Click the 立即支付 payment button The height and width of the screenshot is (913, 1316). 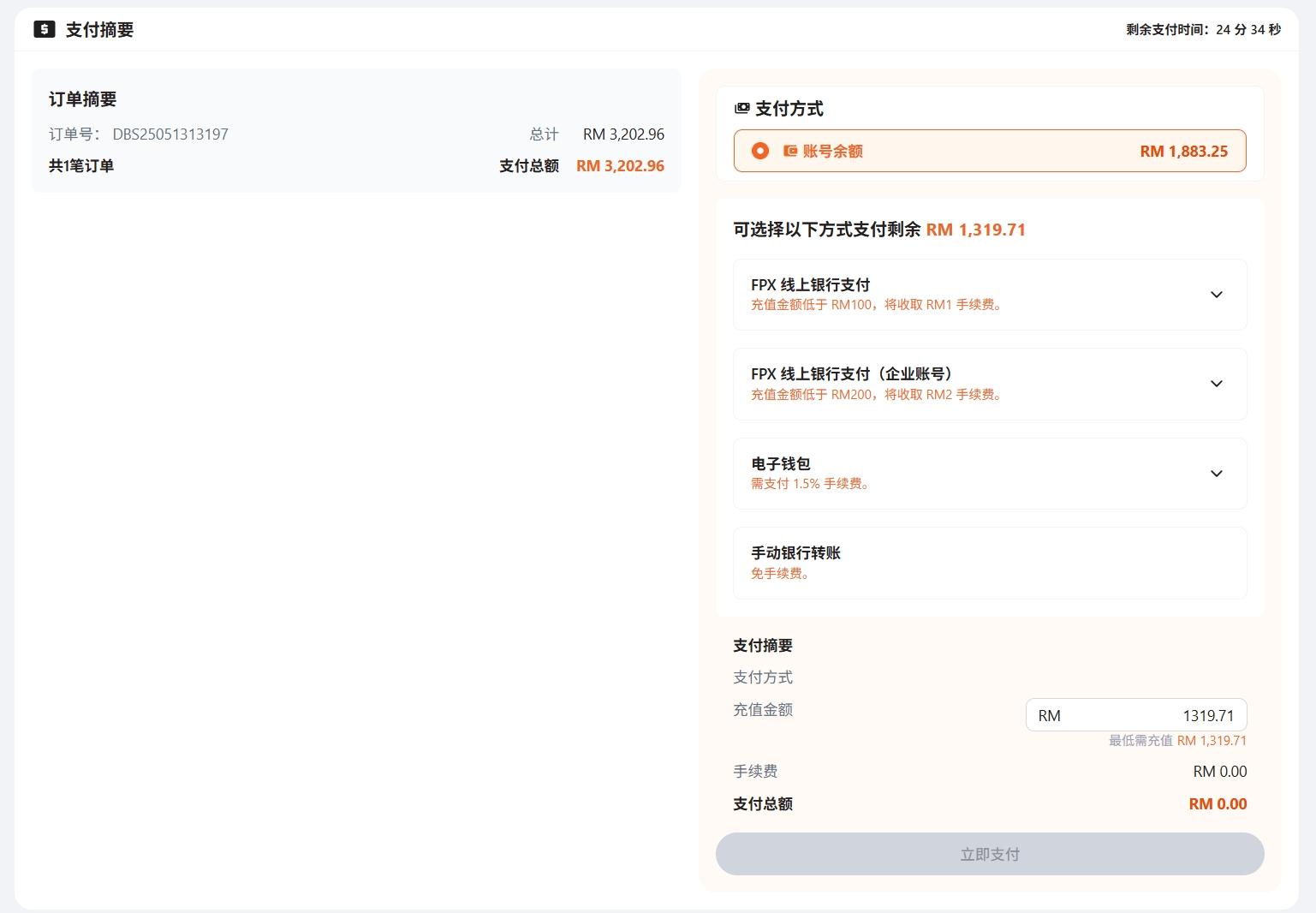pos(990,854)
